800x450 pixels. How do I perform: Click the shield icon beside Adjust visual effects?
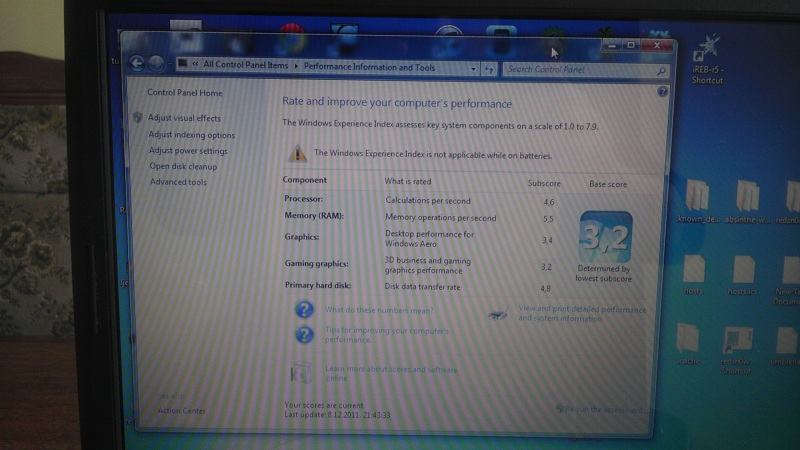point(137,117)
